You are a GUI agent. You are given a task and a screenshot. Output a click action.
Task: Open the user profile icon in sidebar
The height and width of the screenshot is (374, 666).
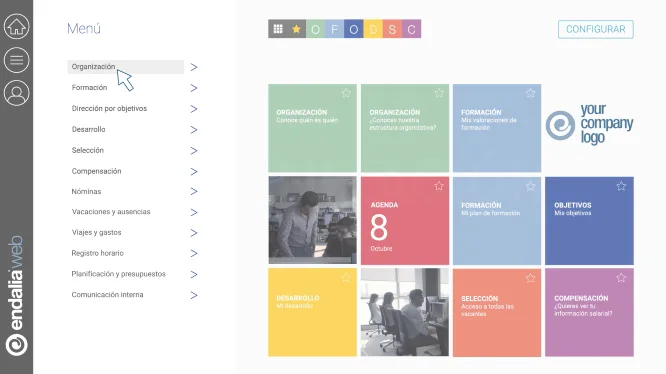click(17, 93)
